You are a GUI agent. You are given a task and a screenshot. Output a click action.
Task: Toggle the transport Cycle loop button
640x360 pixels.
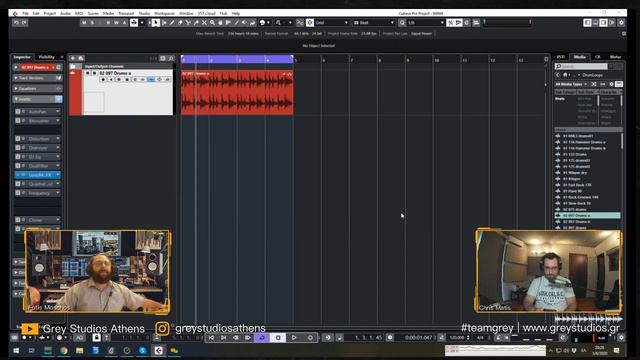coord(262,338)
